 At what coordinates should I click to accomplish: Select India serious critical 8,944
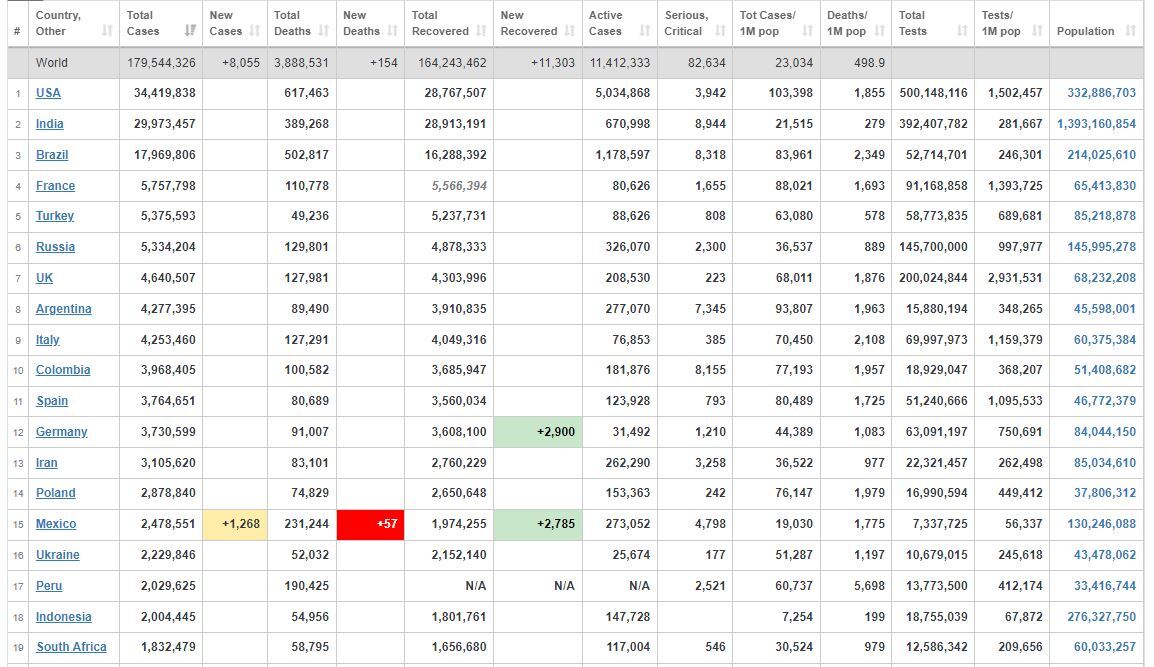click(x=710, y=124)
